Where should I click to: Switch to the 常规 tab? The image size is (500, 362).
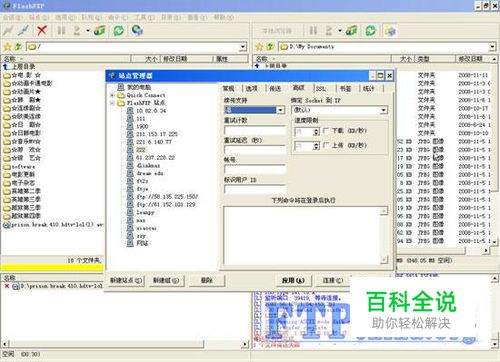[x=228, y=88]
